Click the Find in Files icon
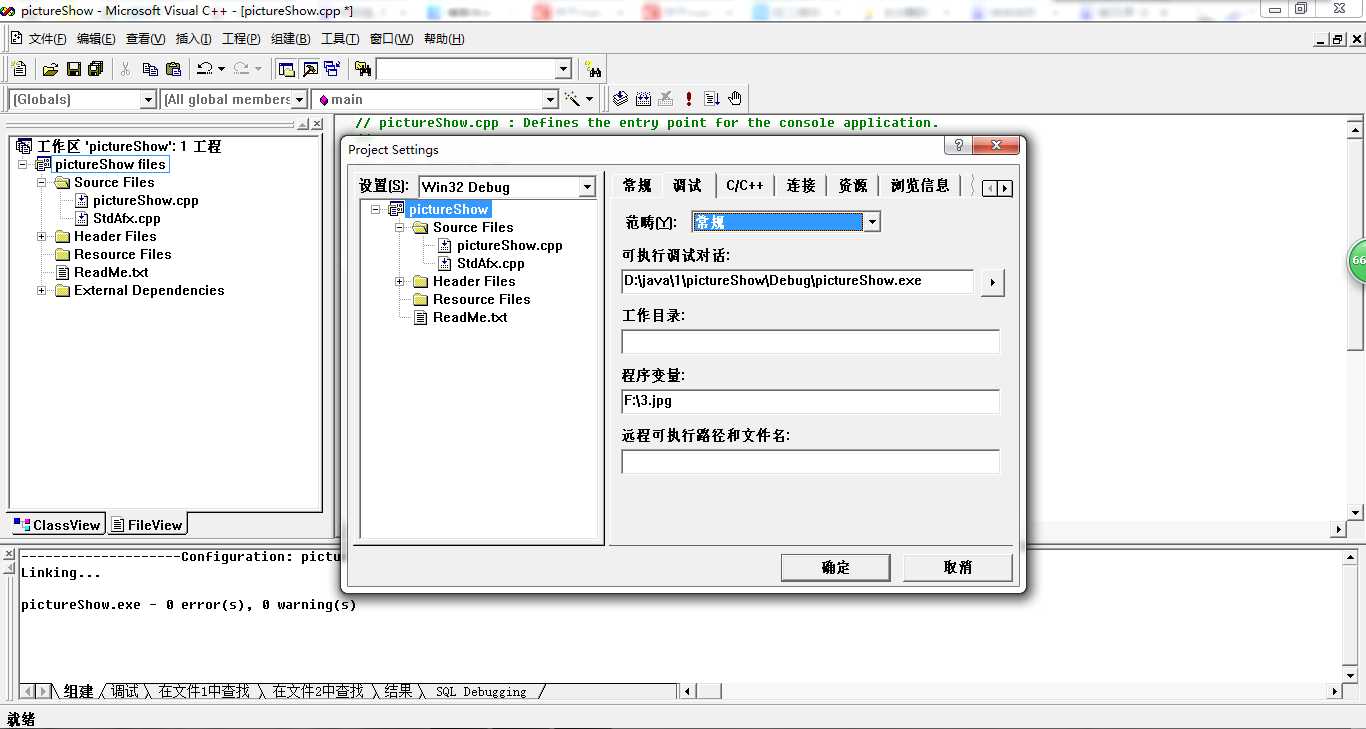 click(x=363, y=69)
